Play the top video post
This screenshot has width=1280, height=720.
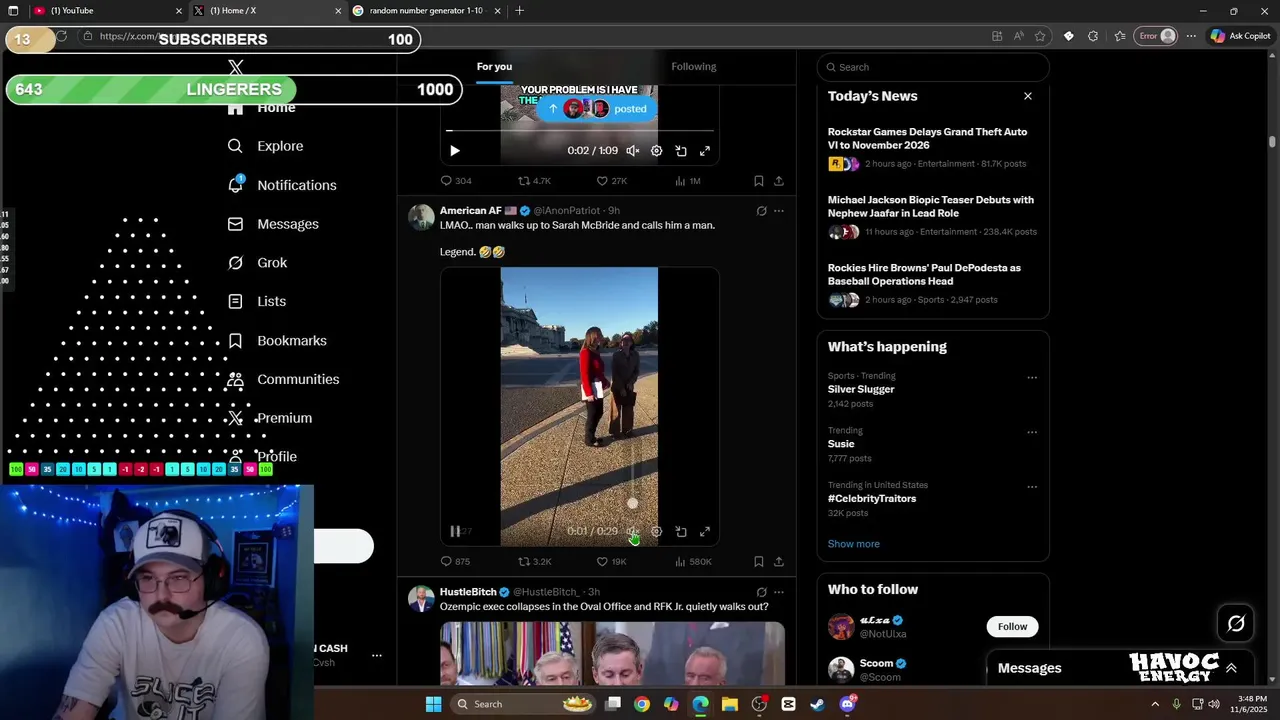(x=454, y=151)
